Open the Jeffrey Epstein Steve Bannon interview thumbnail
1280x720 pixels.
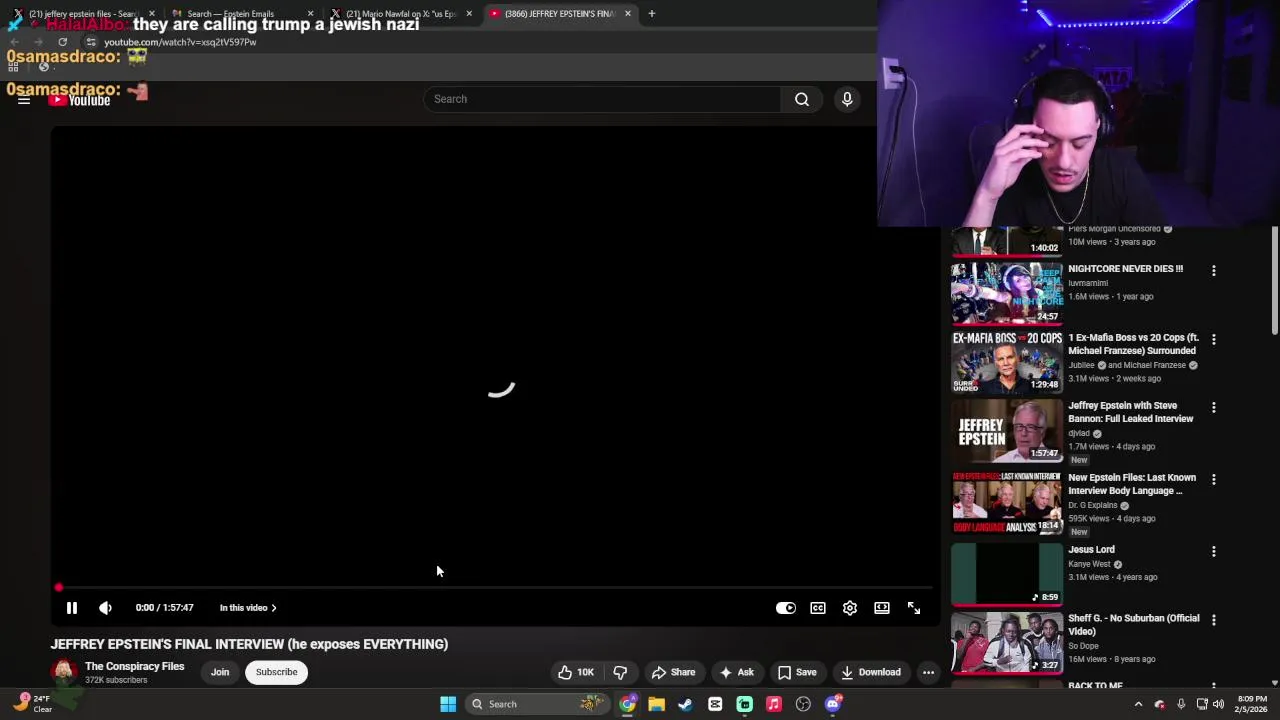[1007, 431]
